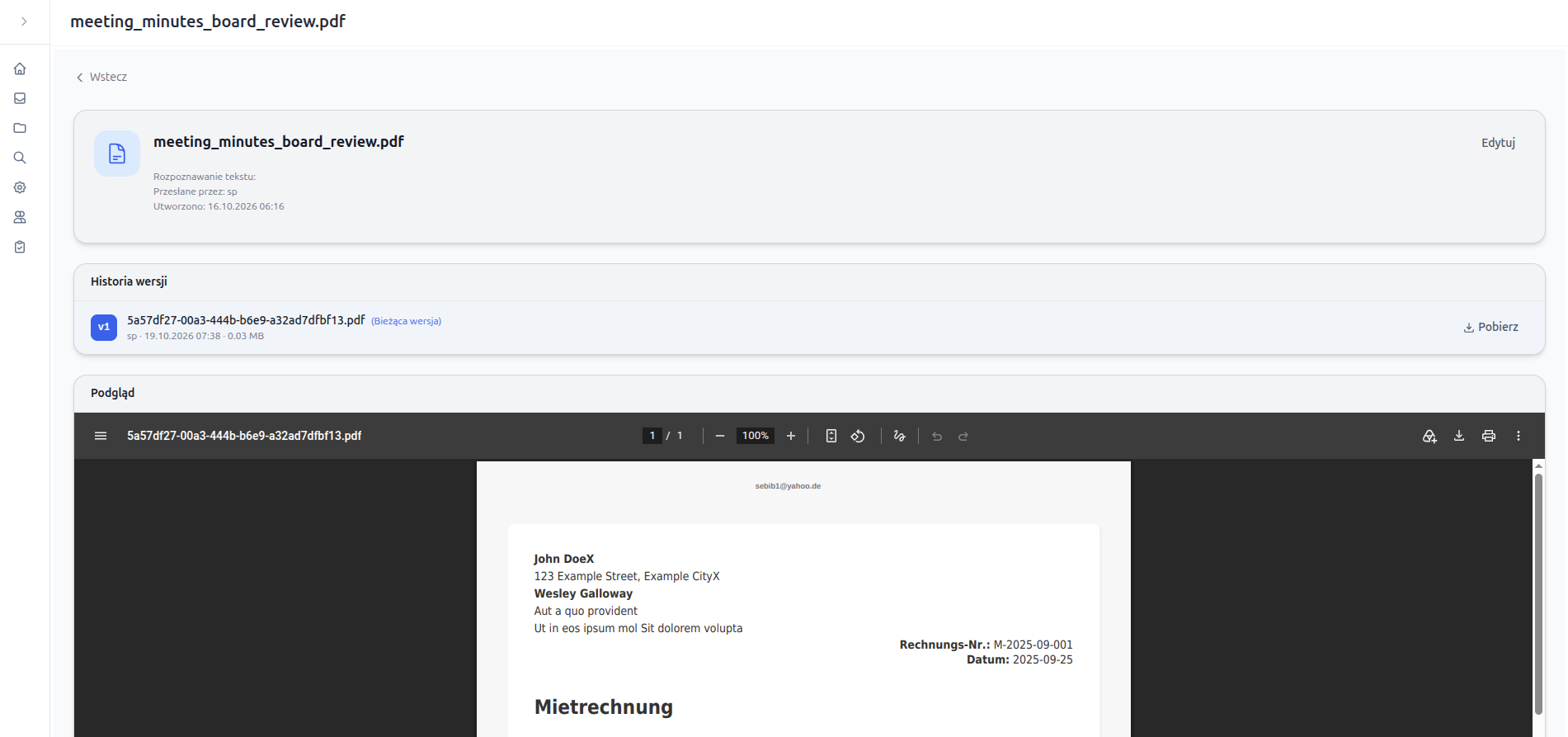Click the Historia wersji heading
Image resolution: width=1568 pixels, height=737 pixels.
[129, 281]
